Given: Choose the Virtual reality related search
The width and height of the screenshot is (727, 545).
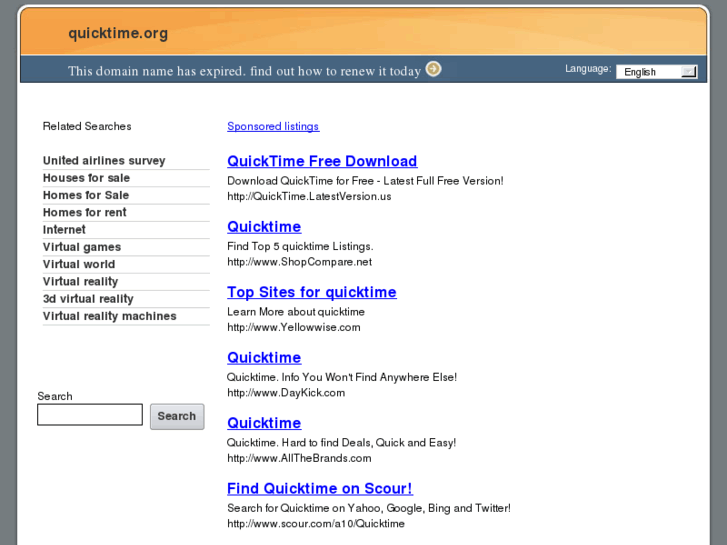Looking at the screenshot, I should pyautogui.click(x=80, y=281).
